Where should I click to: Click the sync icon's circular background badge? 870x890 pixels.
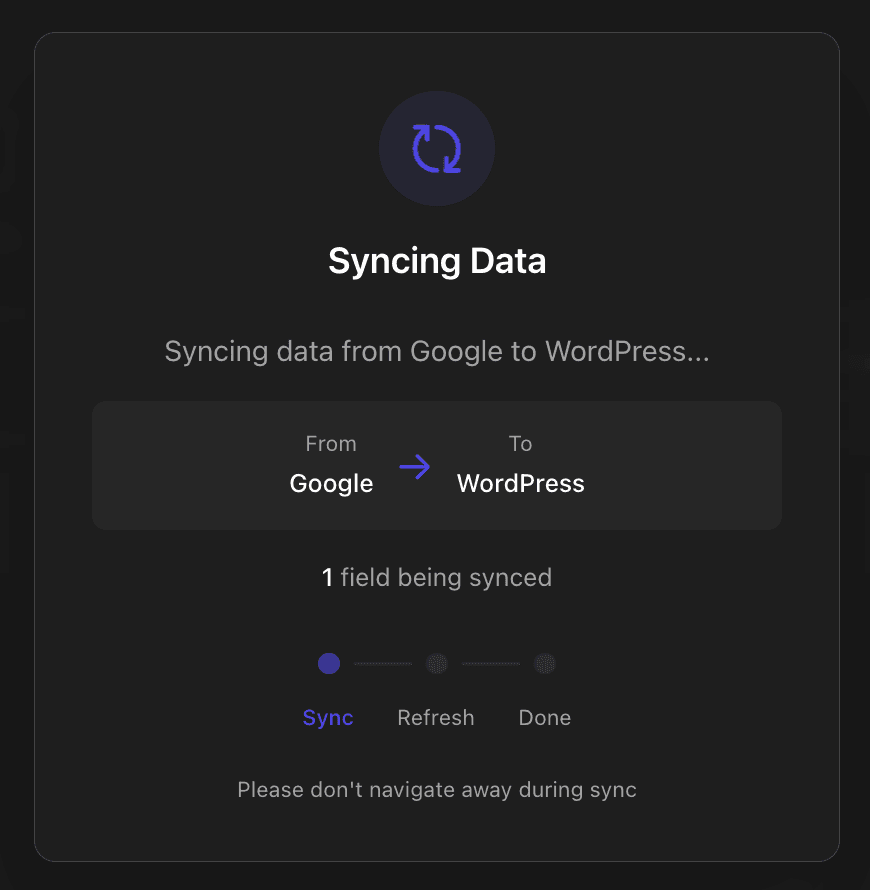click(437, 148)
